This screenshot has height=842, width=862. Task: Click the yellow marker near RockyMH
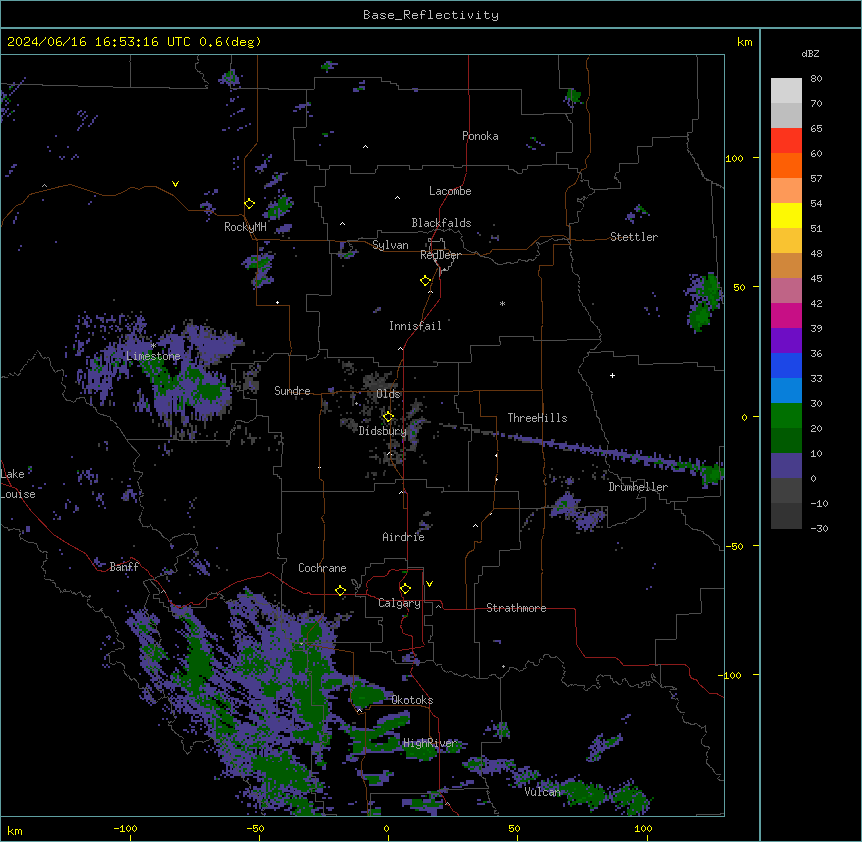[250, 204]
